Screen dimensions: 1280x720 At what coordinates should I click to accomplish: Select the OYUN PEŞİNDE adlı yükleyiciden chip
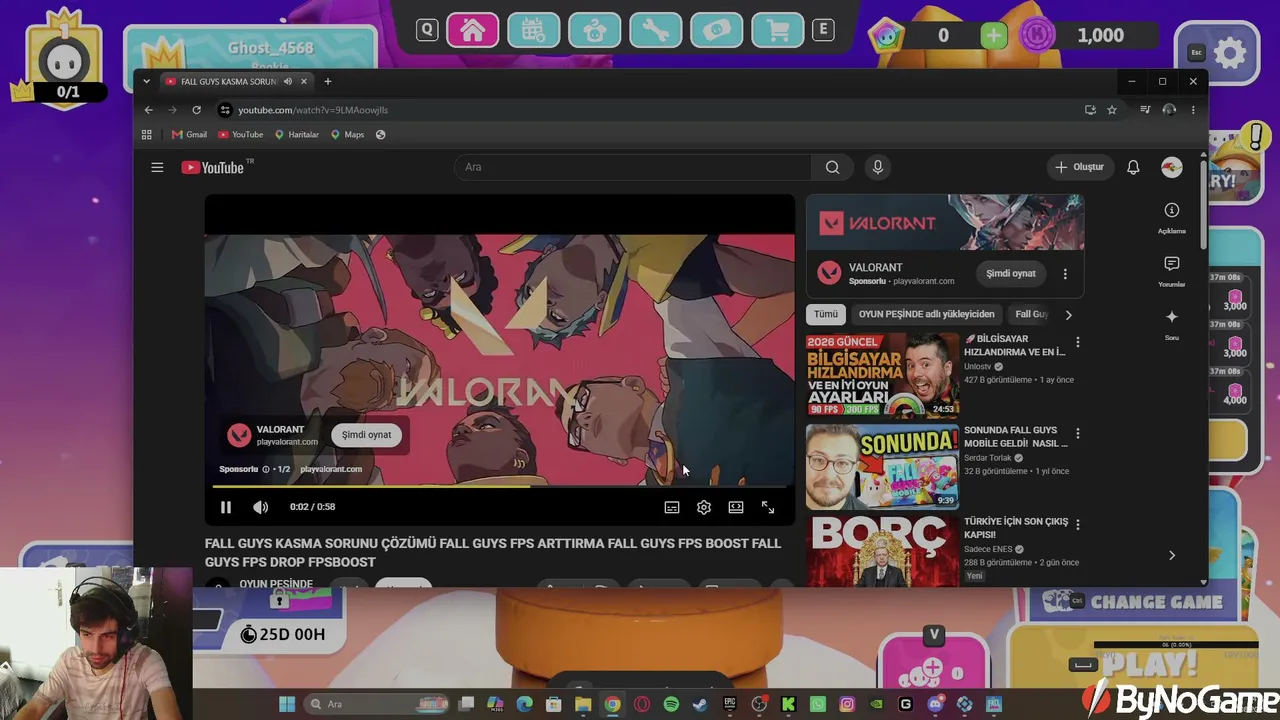click(927, 314)
